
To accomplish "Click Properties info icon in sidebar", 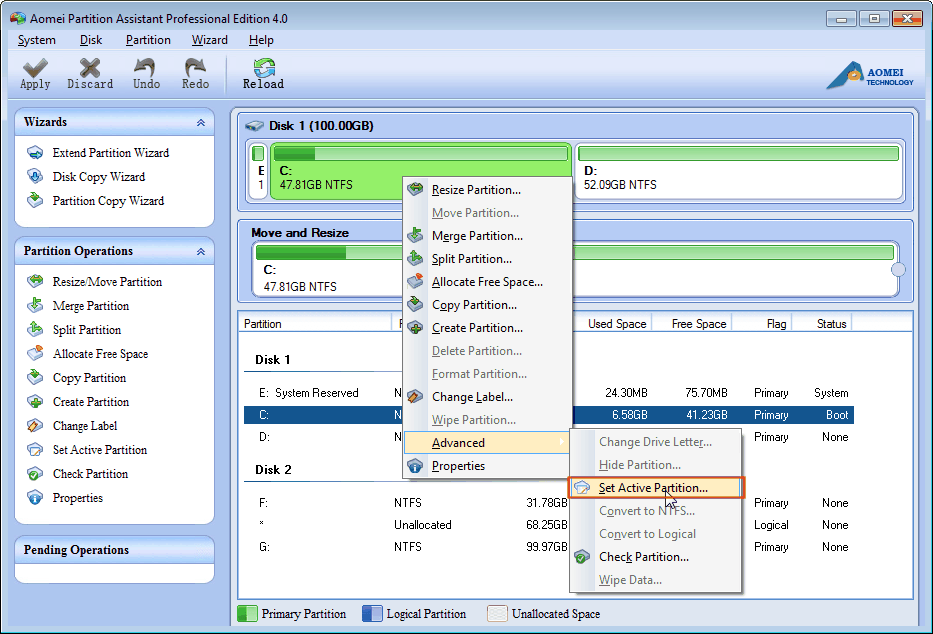I will click(35, 497).
